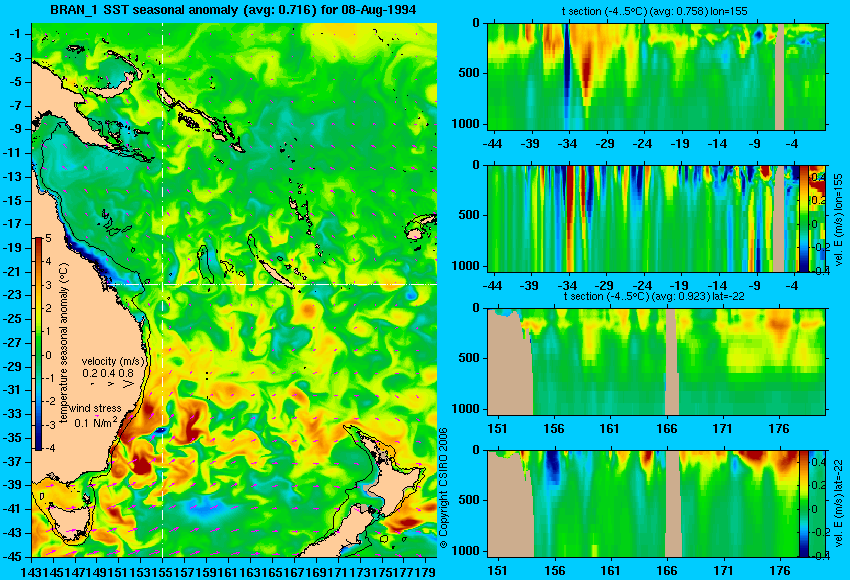Click the 155 longitude tick on main map
850x580 pixels.
point(163,572)
